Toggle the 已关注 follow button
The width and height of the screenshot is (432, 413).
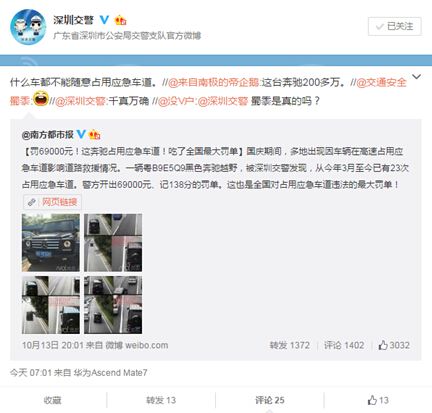395,26
